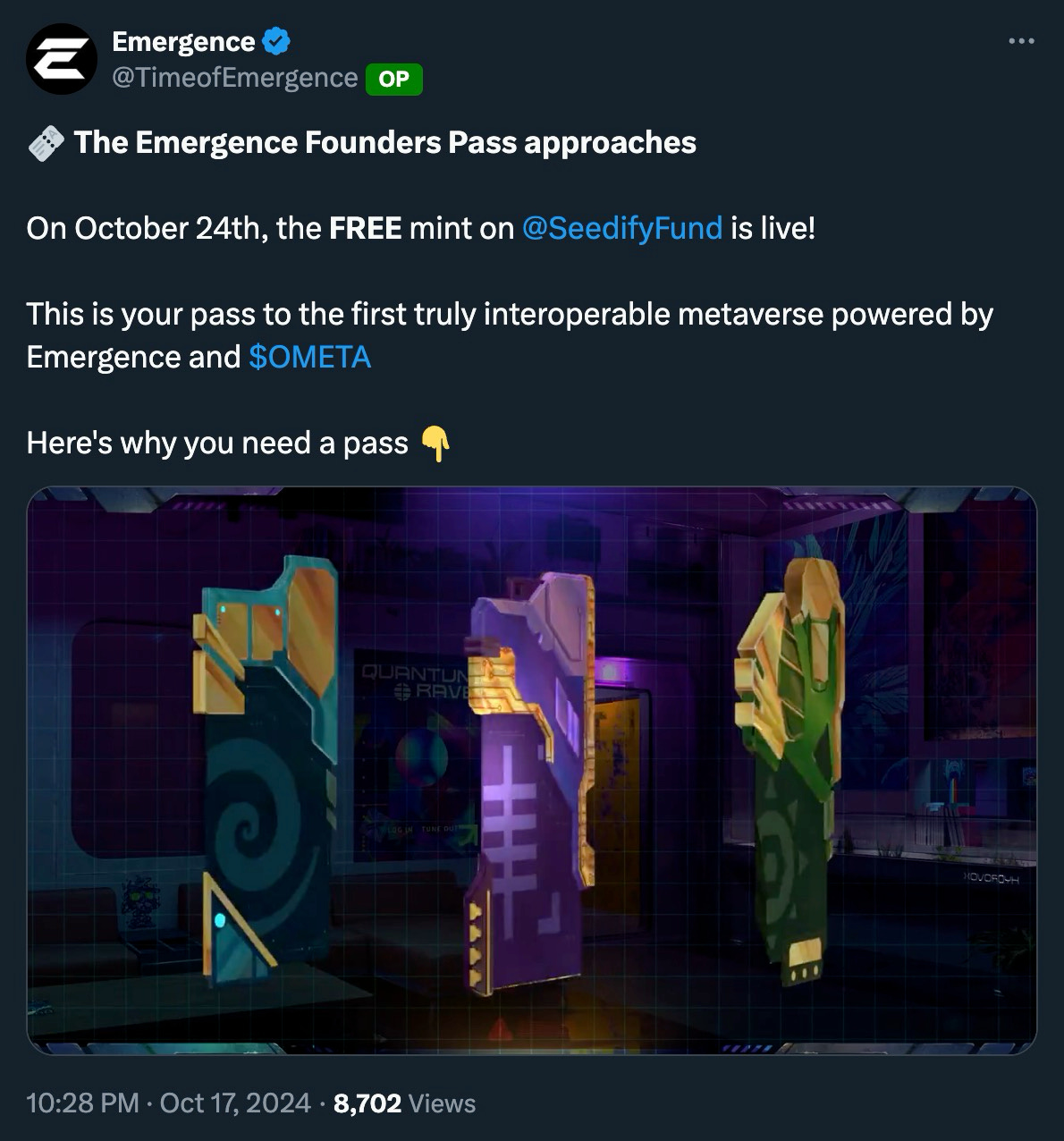Open the $OMETA cashtag link
Viewport: 1064px width, 1141px height.
click(x=310, y=357)
